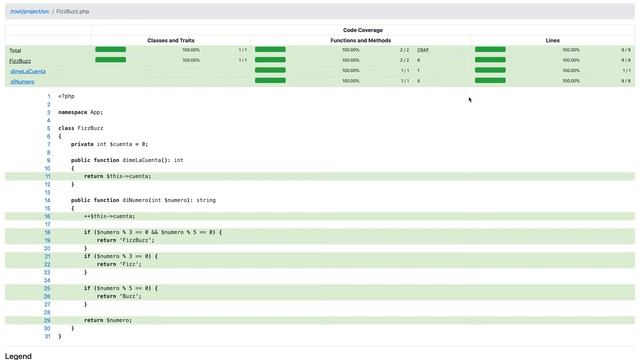640x360 pixels.
Task: Select line number 1 anchor
Action: click(49, 96)
